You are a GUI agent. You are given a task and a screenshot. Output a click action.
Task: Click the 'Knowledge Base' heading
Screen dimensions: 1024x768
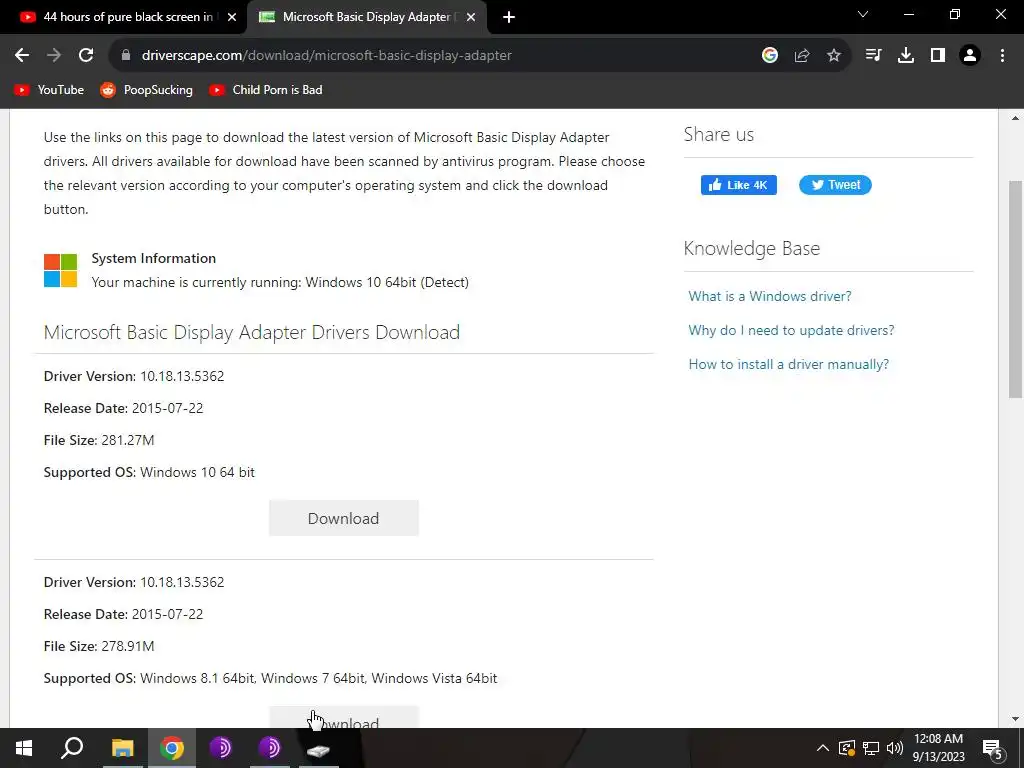[x=752, y=248]
